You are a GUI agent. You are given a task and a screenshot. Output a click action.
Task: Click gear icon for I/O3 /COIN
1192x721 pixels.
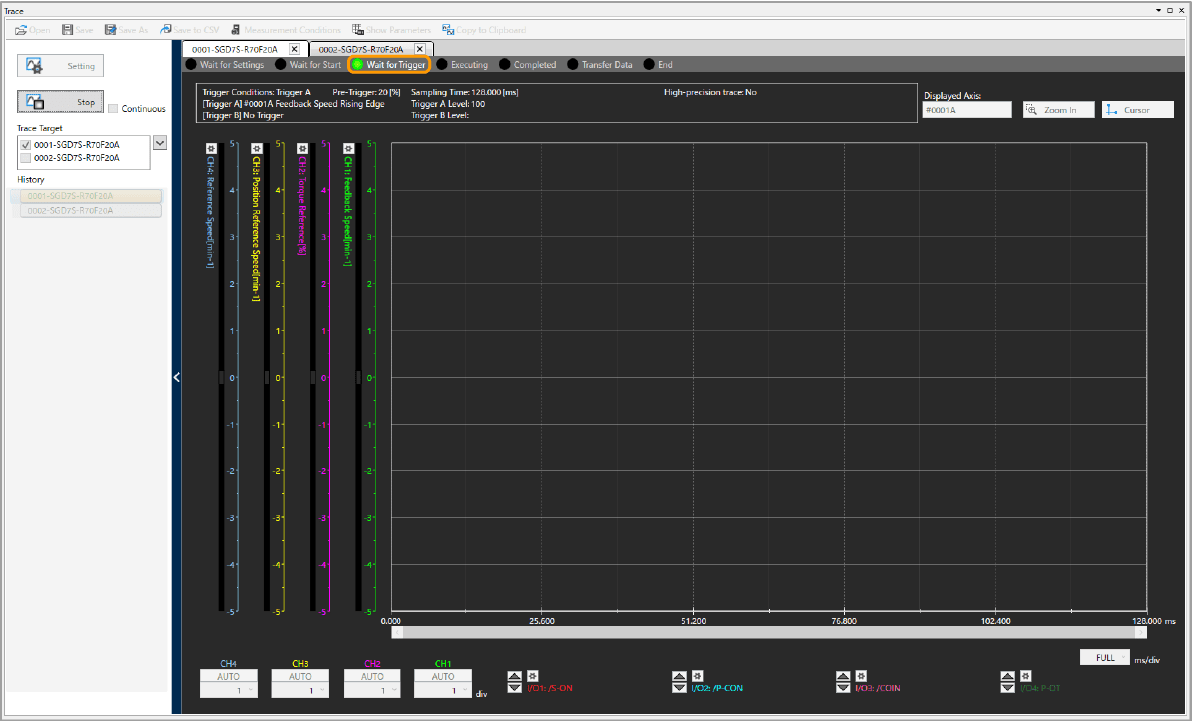coord(861,676)
